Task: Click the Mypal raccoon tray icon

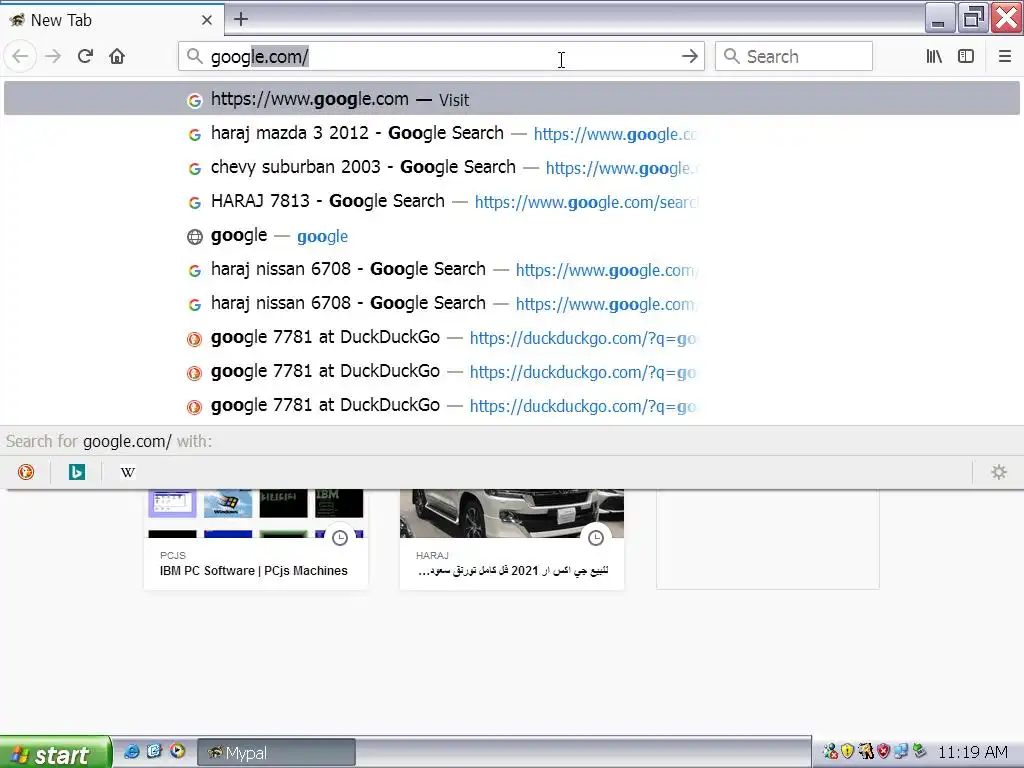Action: (x=866, y=751)
